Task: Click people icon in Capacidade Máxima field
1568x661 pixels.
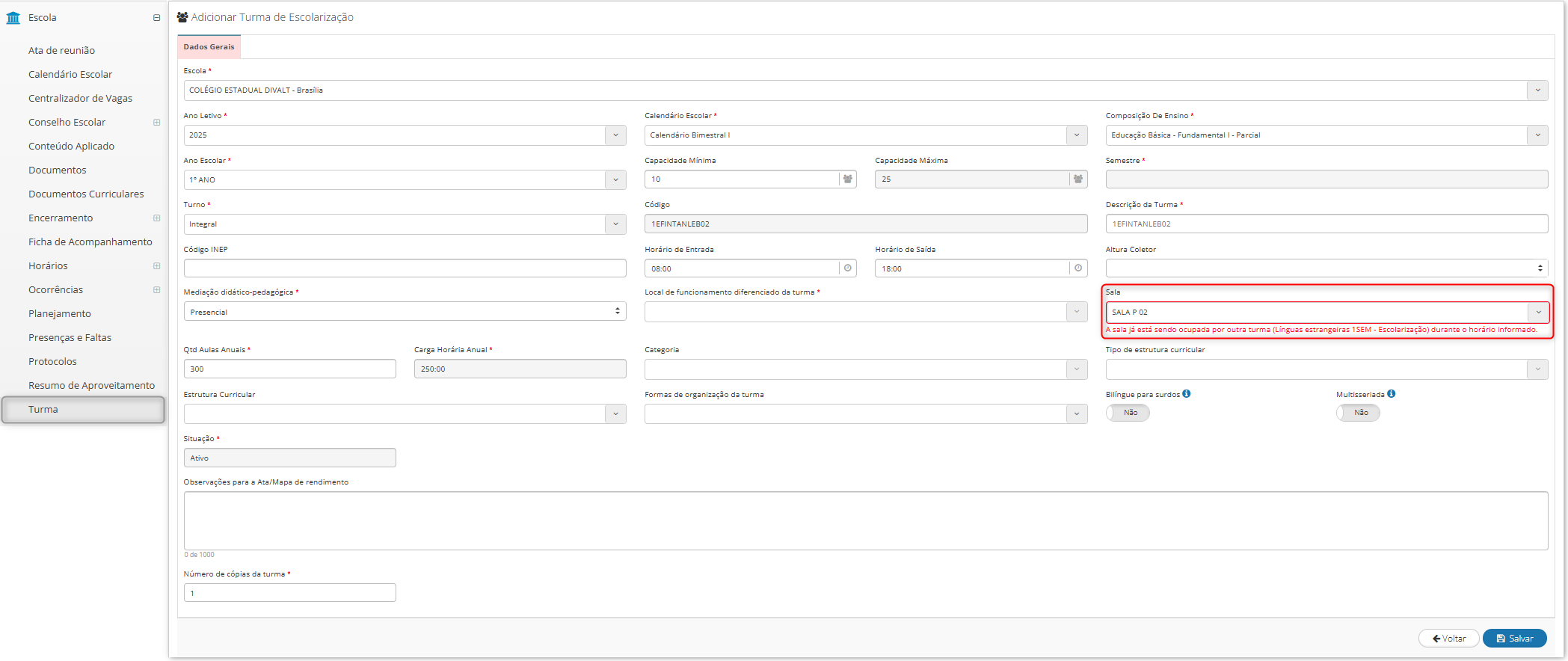Action: (x=1077, y=179)
